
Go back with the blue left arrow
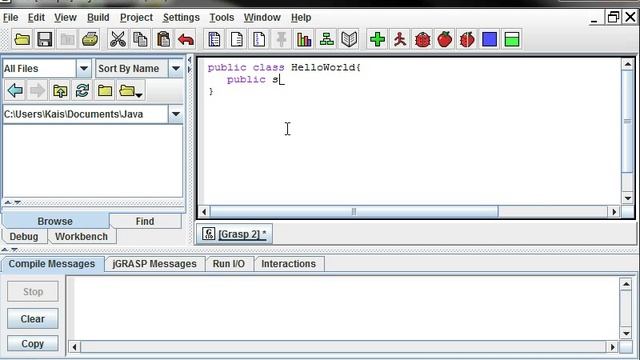[x=15, y=90]
